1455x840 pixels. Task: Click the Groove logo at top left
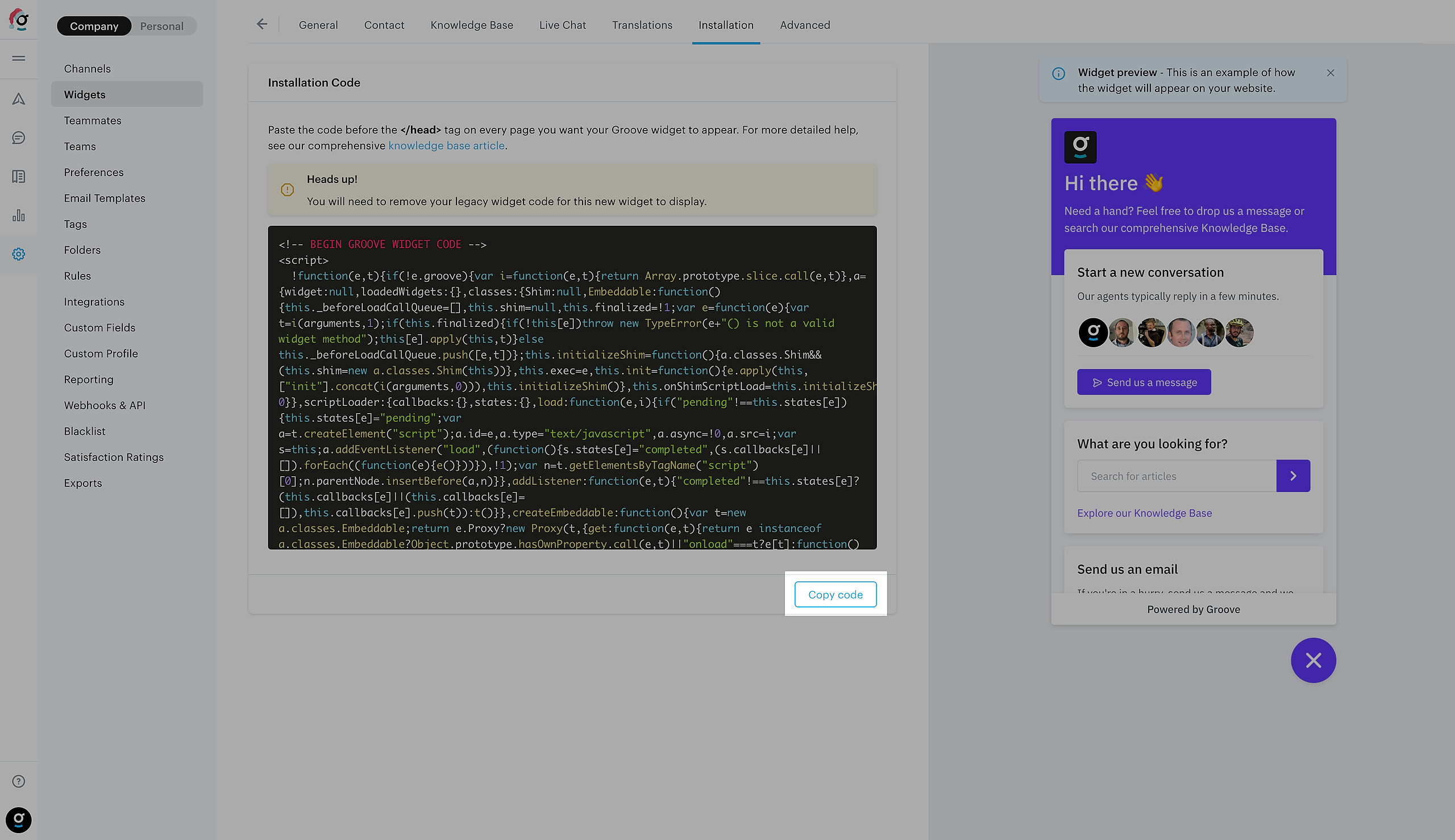click(x=19, y=20)
